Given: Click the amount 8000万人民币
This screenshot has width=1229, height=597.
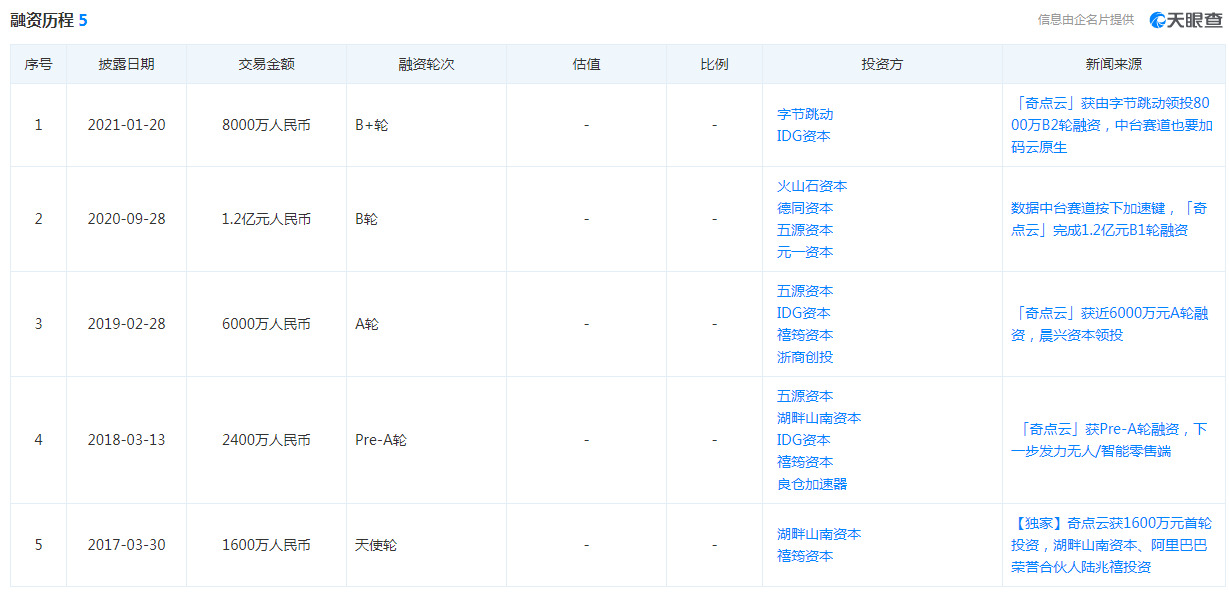Looking at the screenshot, I should click(x=267, y=125).
